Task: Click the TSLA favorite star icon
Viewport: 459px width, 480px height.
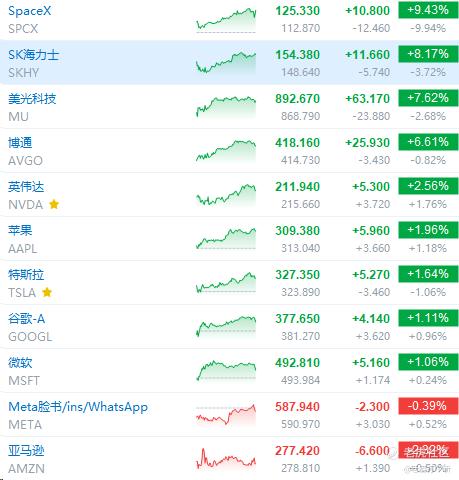Action: [x=47, y=292]
